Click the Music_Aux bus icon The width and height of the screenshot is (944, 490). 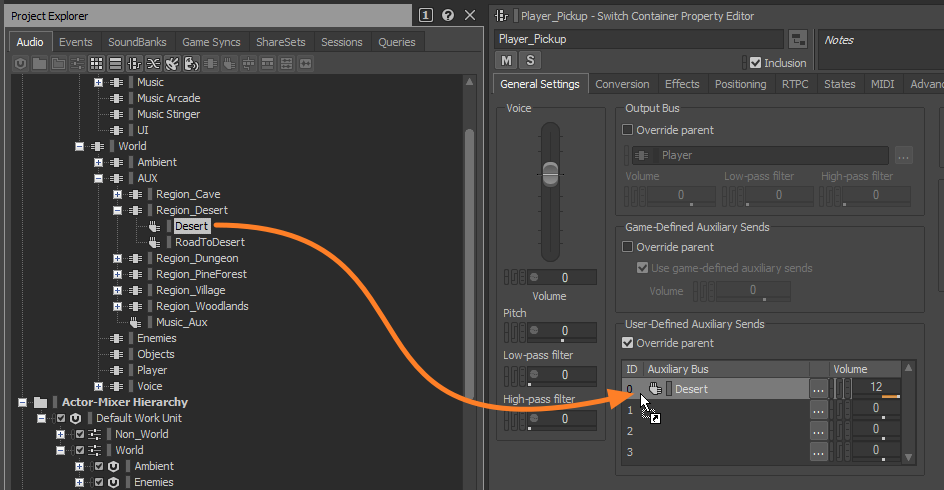click(135, 323)
